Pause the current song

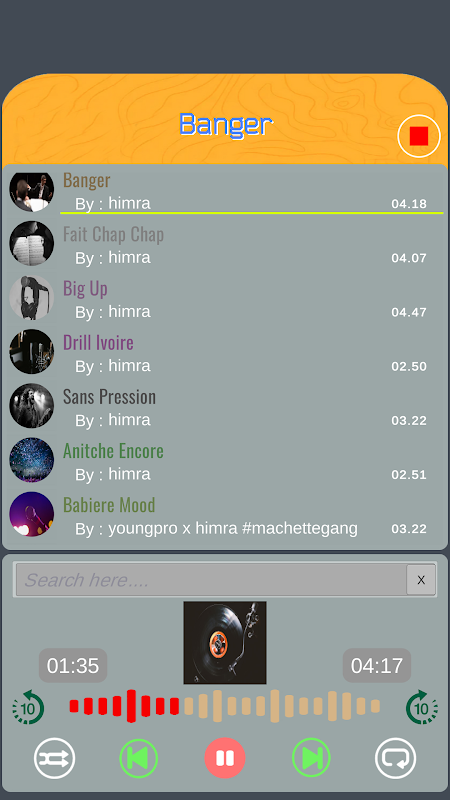pyautogui.click(x=225, y=758)
